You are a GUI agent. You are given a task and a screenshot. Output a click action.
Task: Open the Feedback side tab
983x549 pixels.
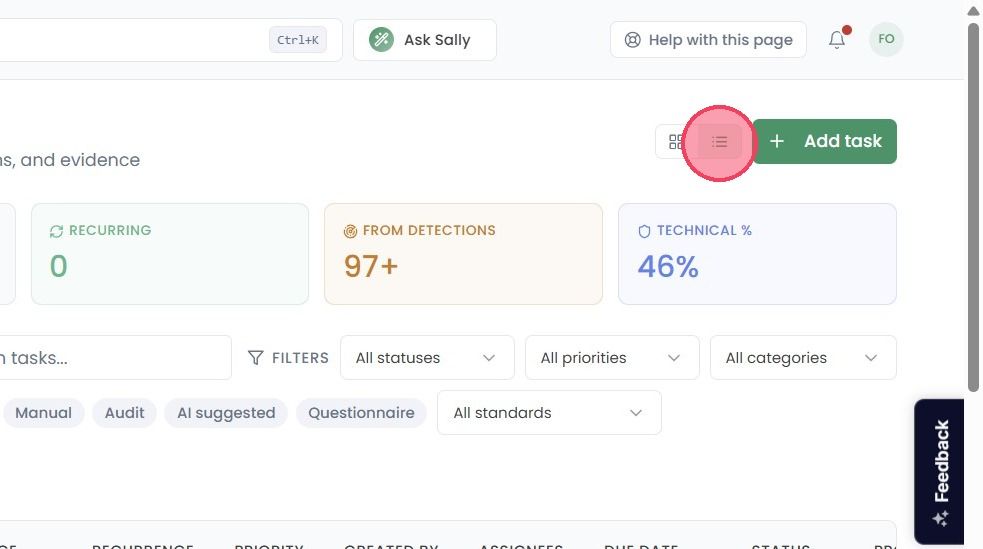pyautogui.click(x=939, y=472)
